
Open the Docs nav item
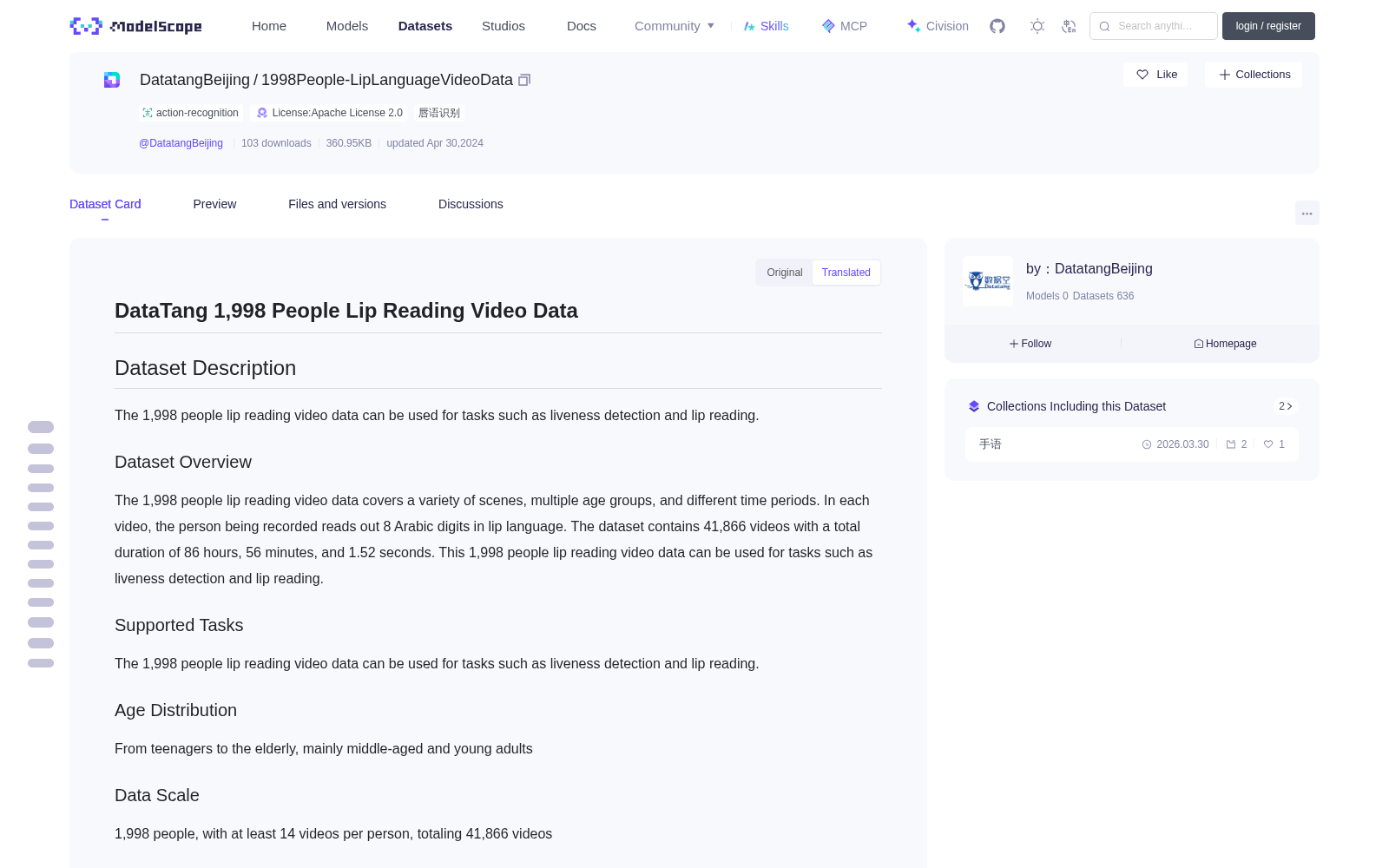582,26
